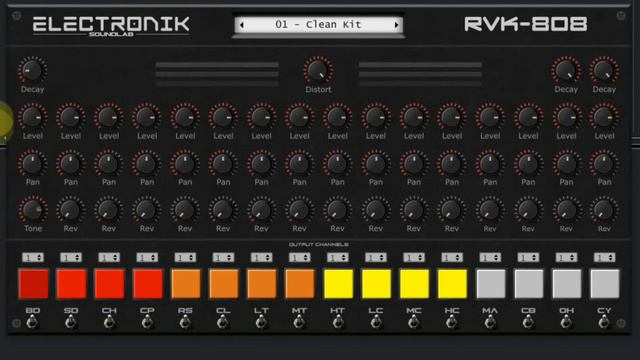Screen dimensions: 640x360
Task: Open output channel selector above CB pad
Action: click(528, 258)
